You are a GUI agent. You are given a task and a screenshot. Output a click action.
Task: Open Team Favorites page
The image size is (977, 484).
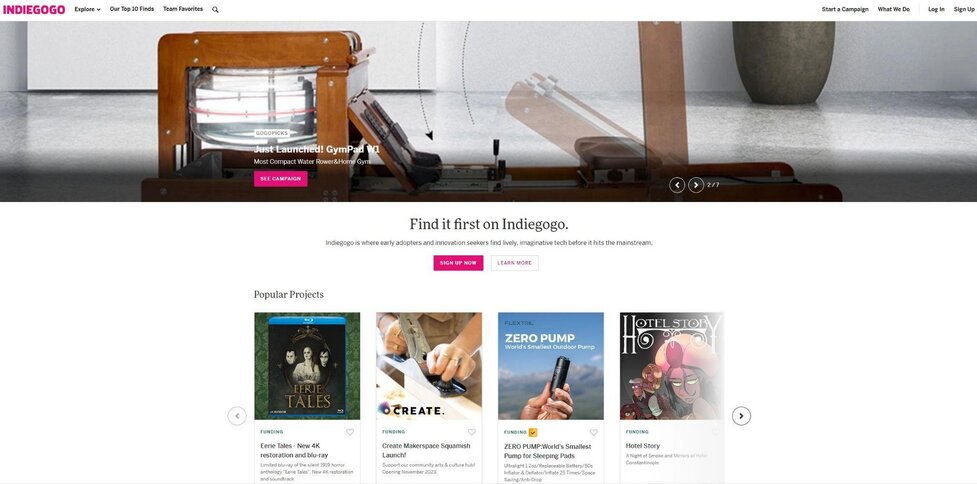pyautogui.click(x=183, y=9)
